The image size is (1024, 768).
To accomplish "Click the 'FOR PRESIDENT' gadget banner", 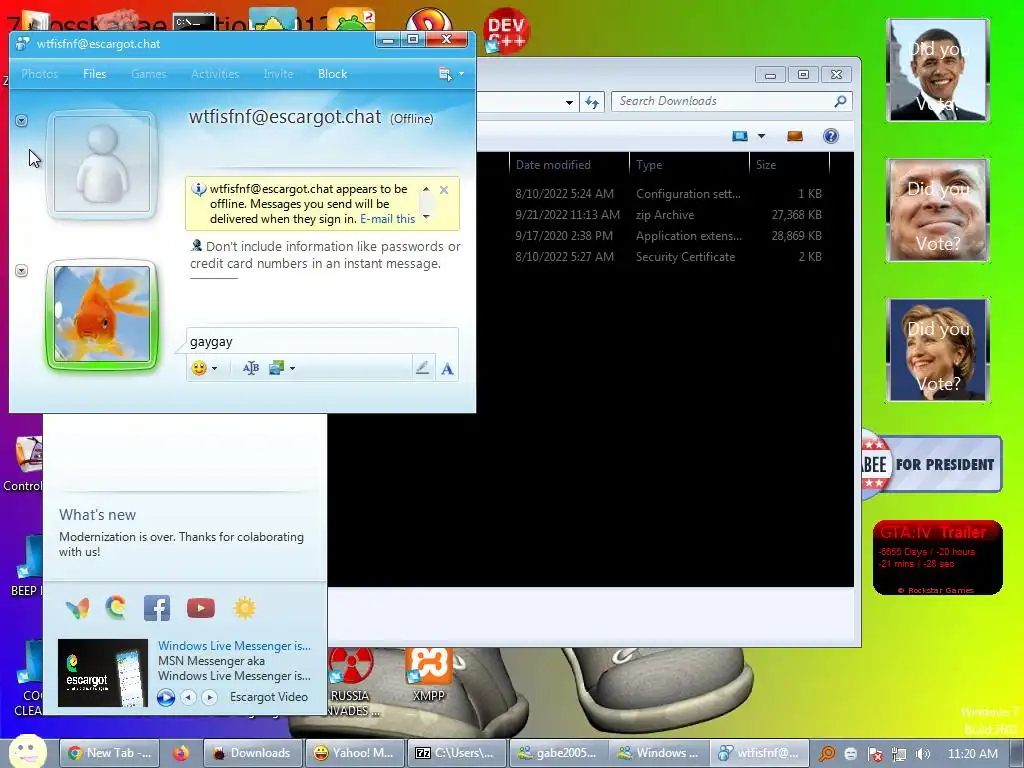I will coord(931,464).
